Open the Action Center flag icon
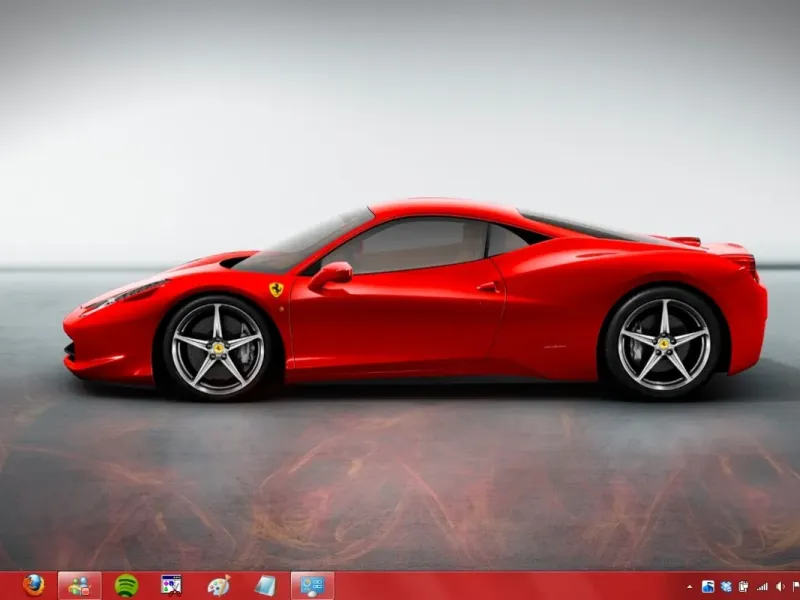 794,586
